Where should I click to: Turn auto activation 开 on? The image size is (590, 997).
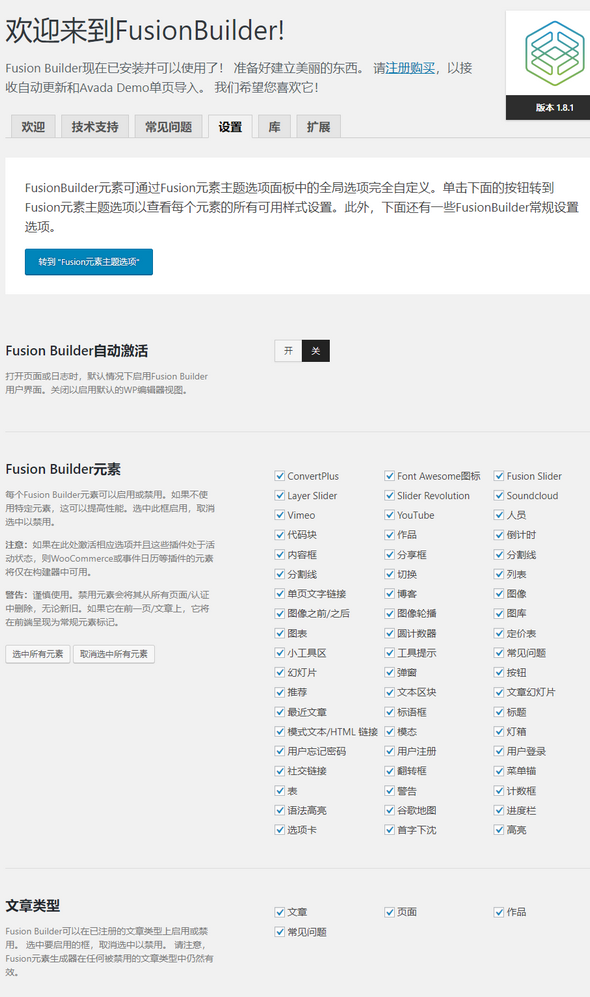[289, 351]
